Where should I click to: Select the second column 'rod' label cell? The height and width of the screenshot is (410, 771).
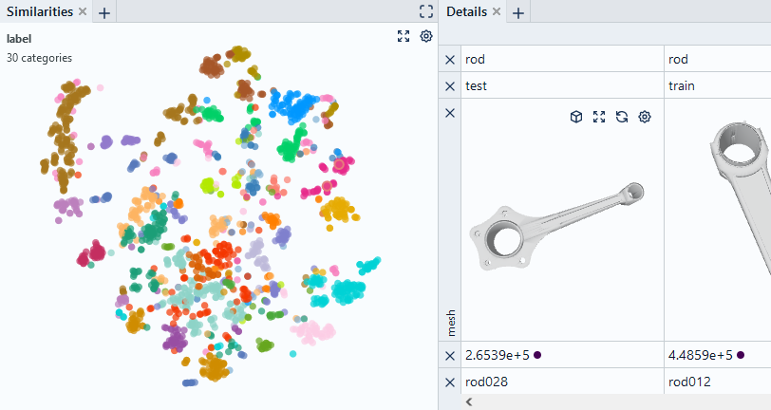[x=718, y=59]
